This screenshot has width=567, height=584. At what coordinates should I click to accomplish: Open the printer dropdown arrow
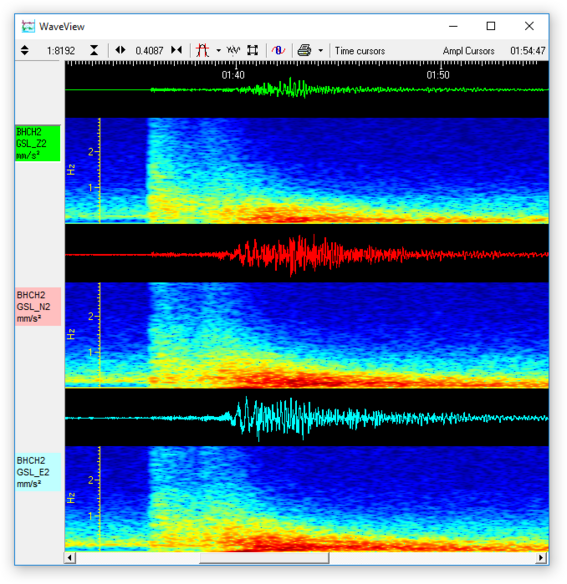tap(320, 50)
